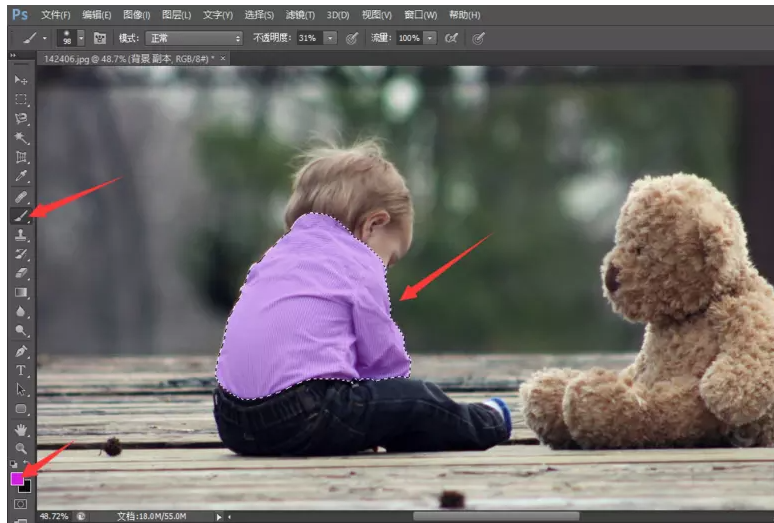Choose the Zoom tool
The image size is (774, 523).
(x=21, y=448)
